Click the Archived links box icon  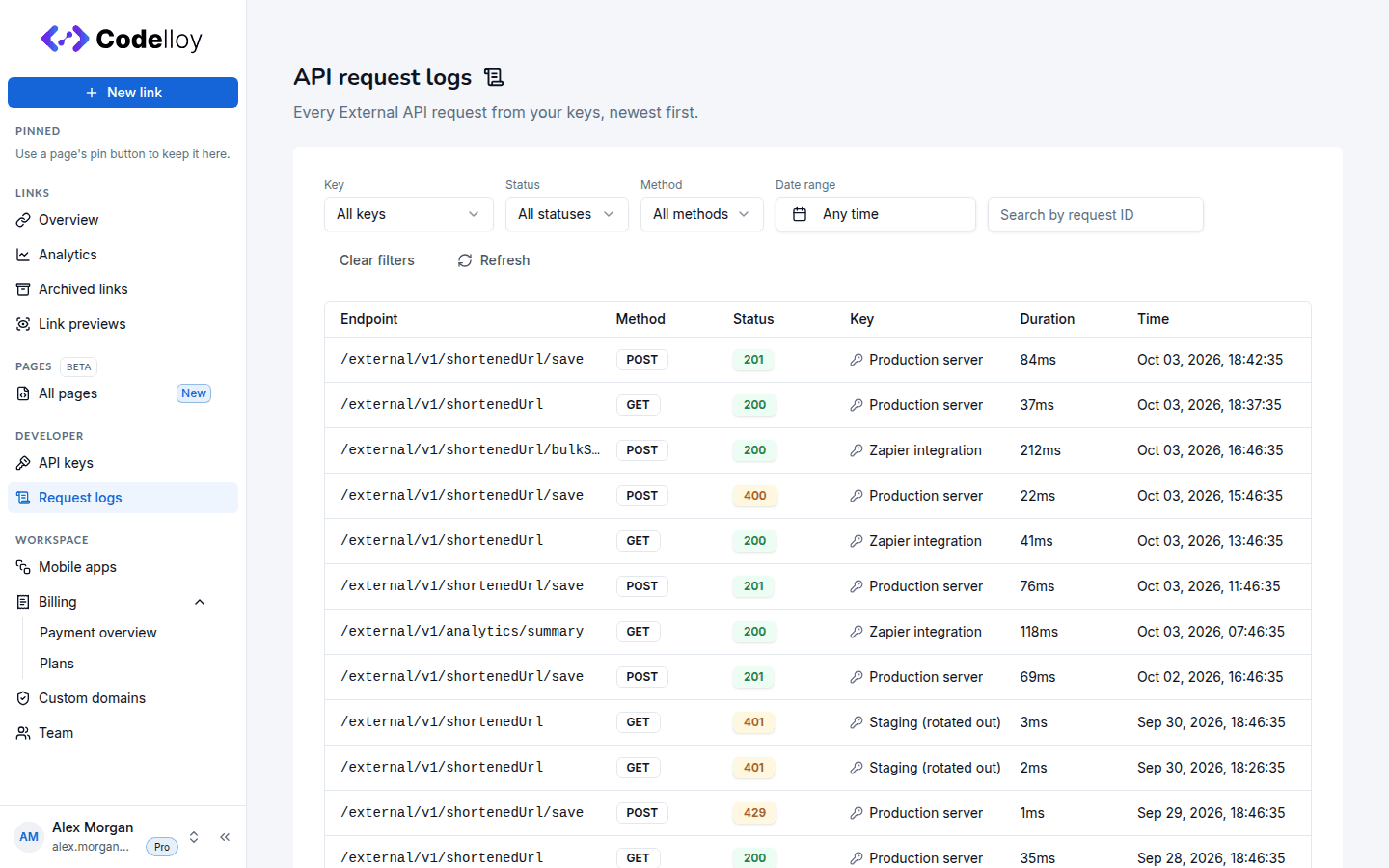[23, 289]
